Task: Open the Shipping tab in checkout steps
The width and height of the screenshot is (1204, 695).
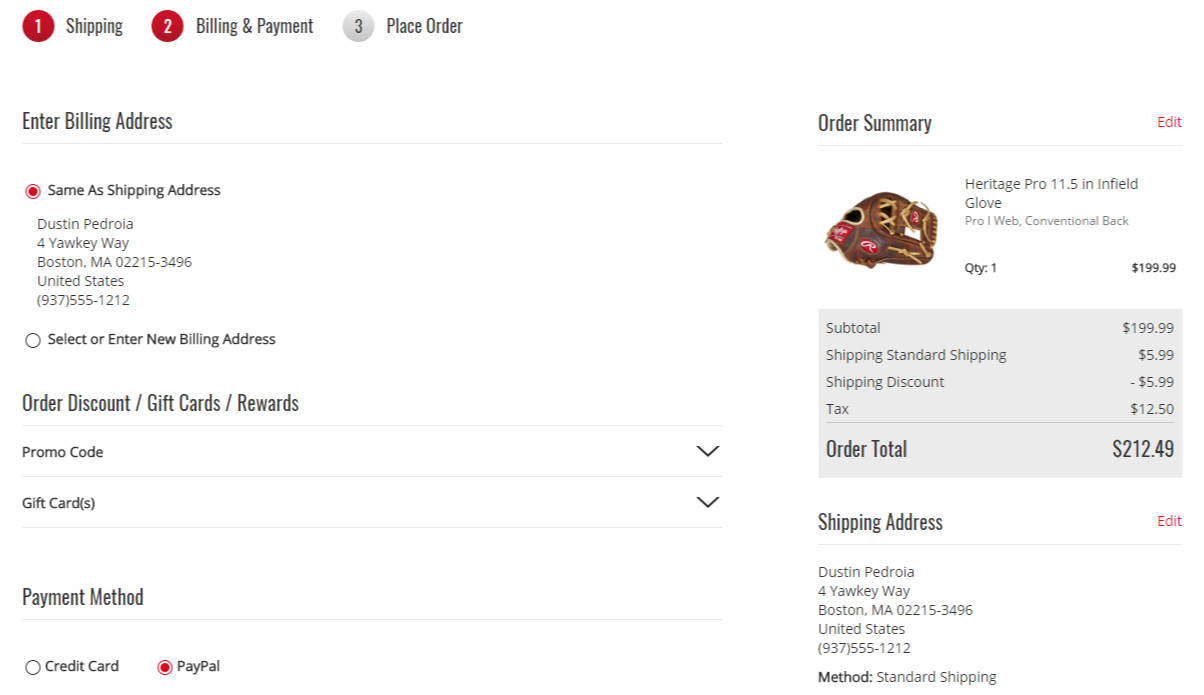Action: click(95, 26)
